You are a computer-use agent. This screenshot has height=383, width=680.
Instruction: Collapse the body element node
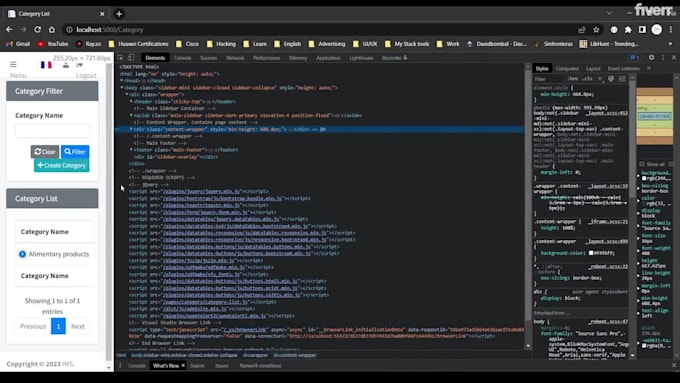point(122,88)
